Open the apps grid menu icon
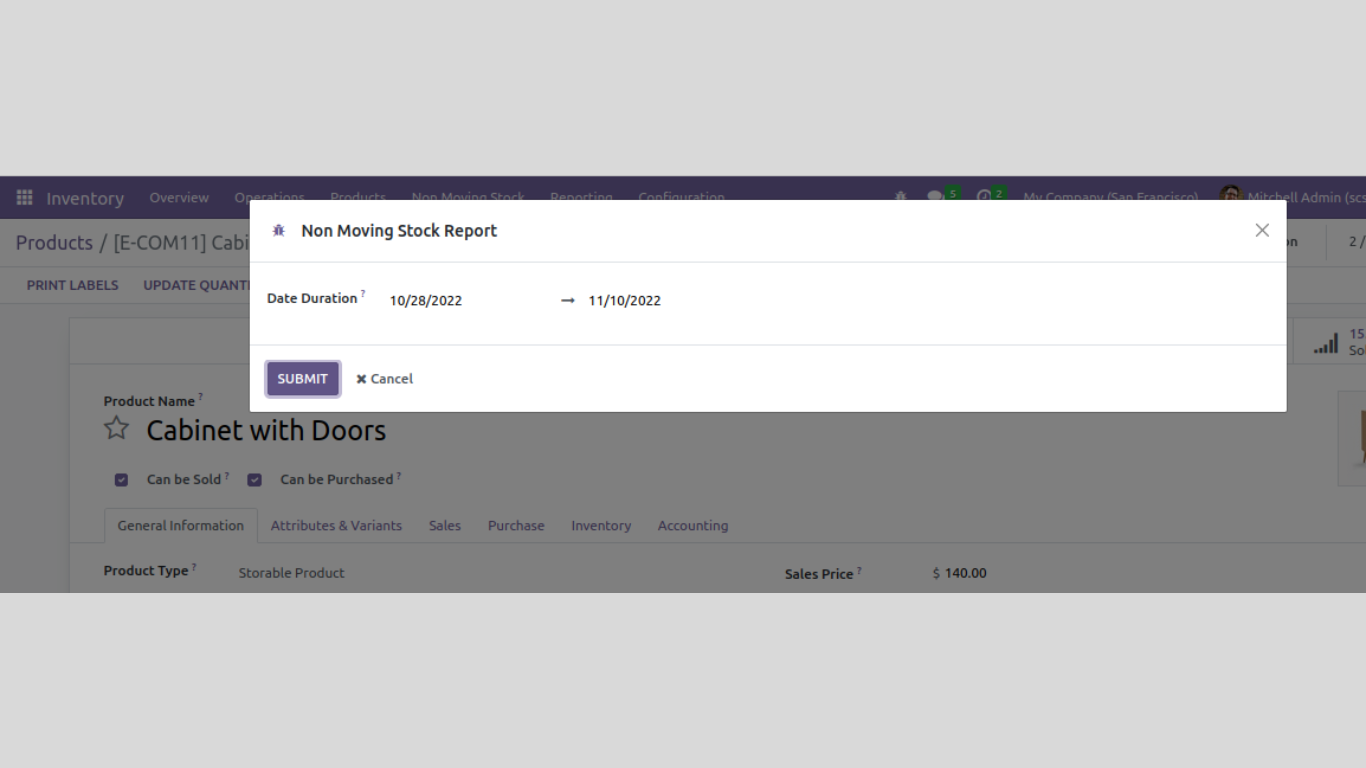 coord(25,198)
